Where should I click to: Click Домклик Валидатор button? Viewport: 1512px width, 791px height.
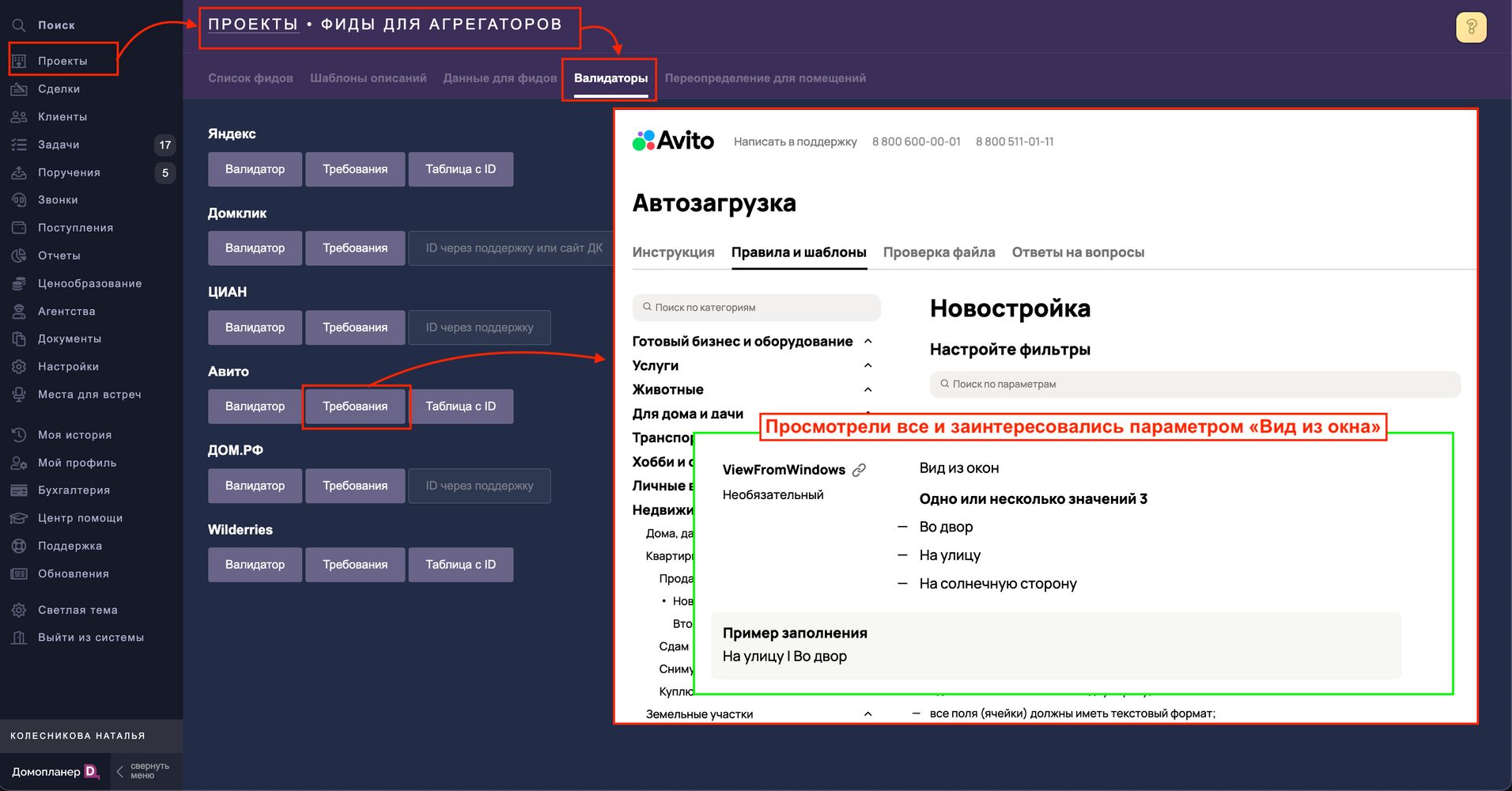(255, 248)
